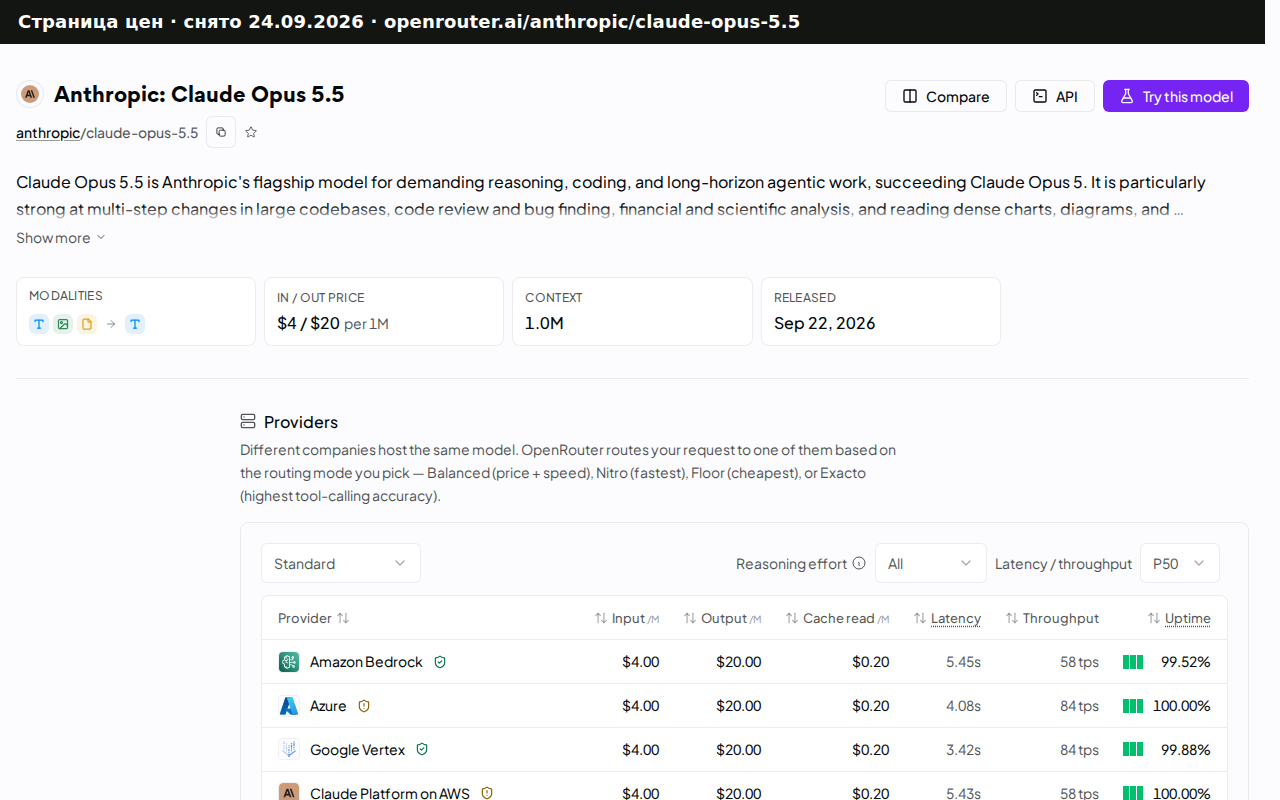Click the uptime bars in the Azure row

pyautogui.click(x=1133, y=706)
